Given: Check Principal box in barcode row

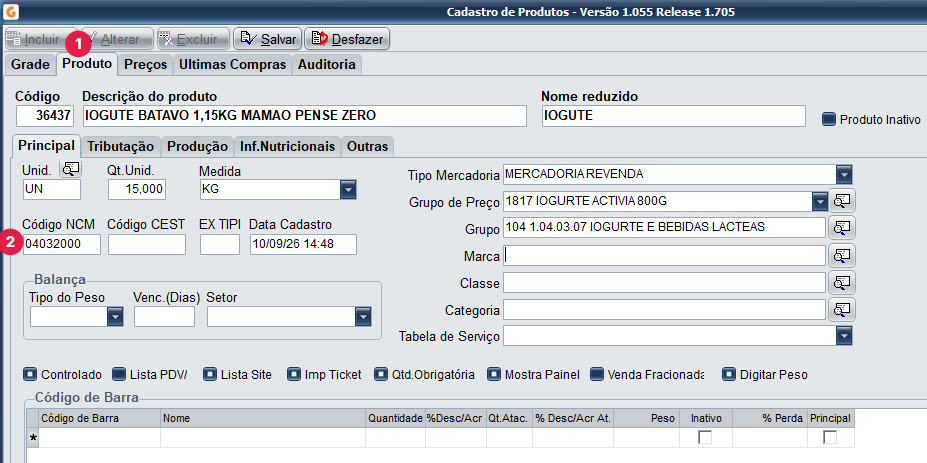Looking at the screenshot, I should pyautogui.click(x=830, y=438).
